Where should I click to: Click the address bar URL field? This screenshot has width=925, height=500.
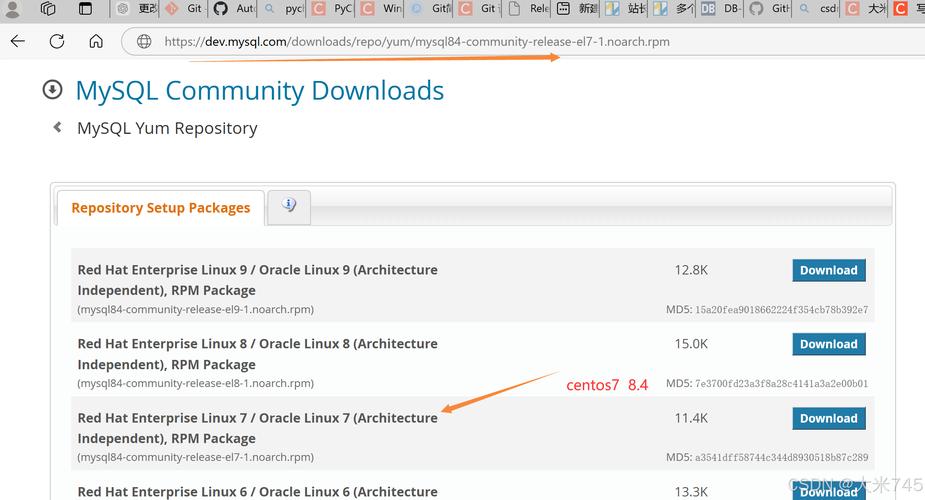tap(417, 42)
